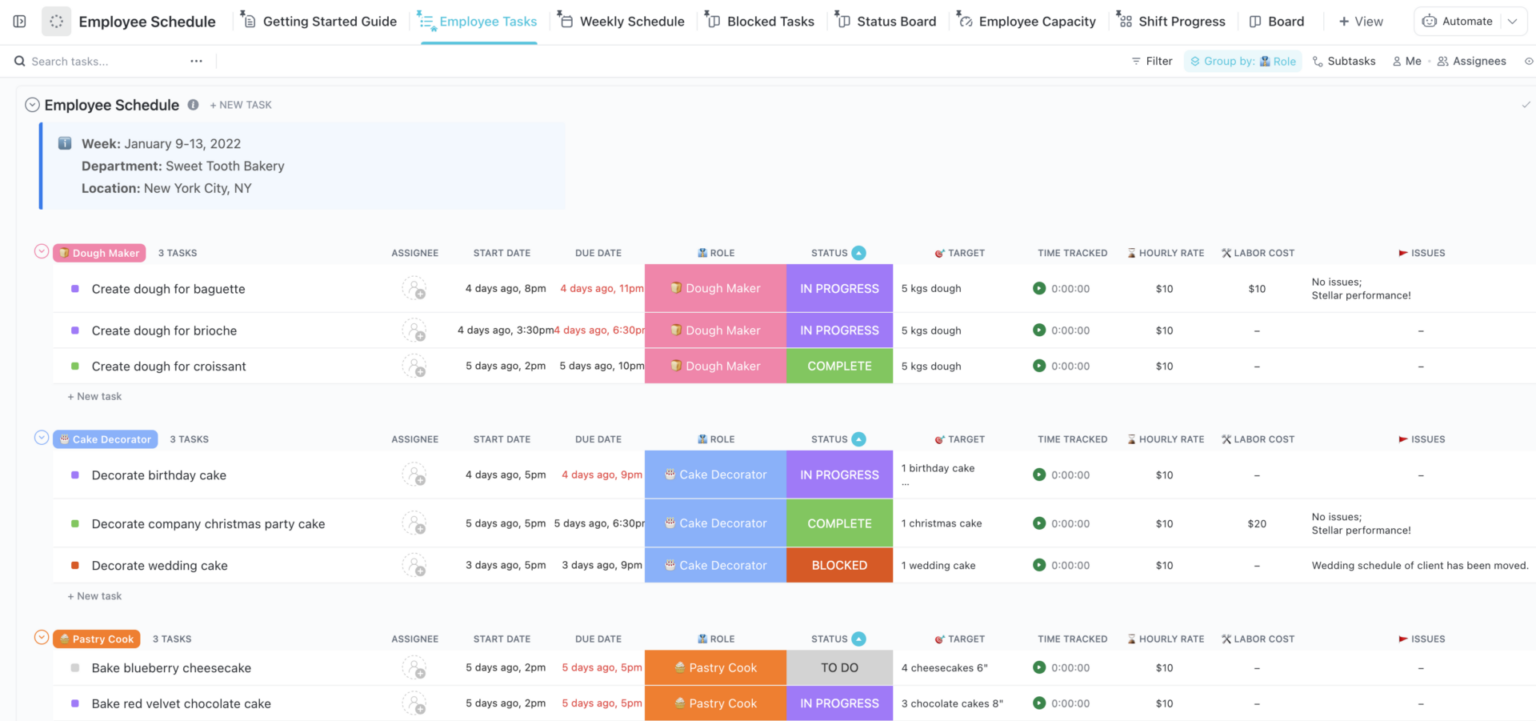Toggle the left sidebar panel
The width and height of the screenshot is (1536, 721).
(x=18, y=20)
